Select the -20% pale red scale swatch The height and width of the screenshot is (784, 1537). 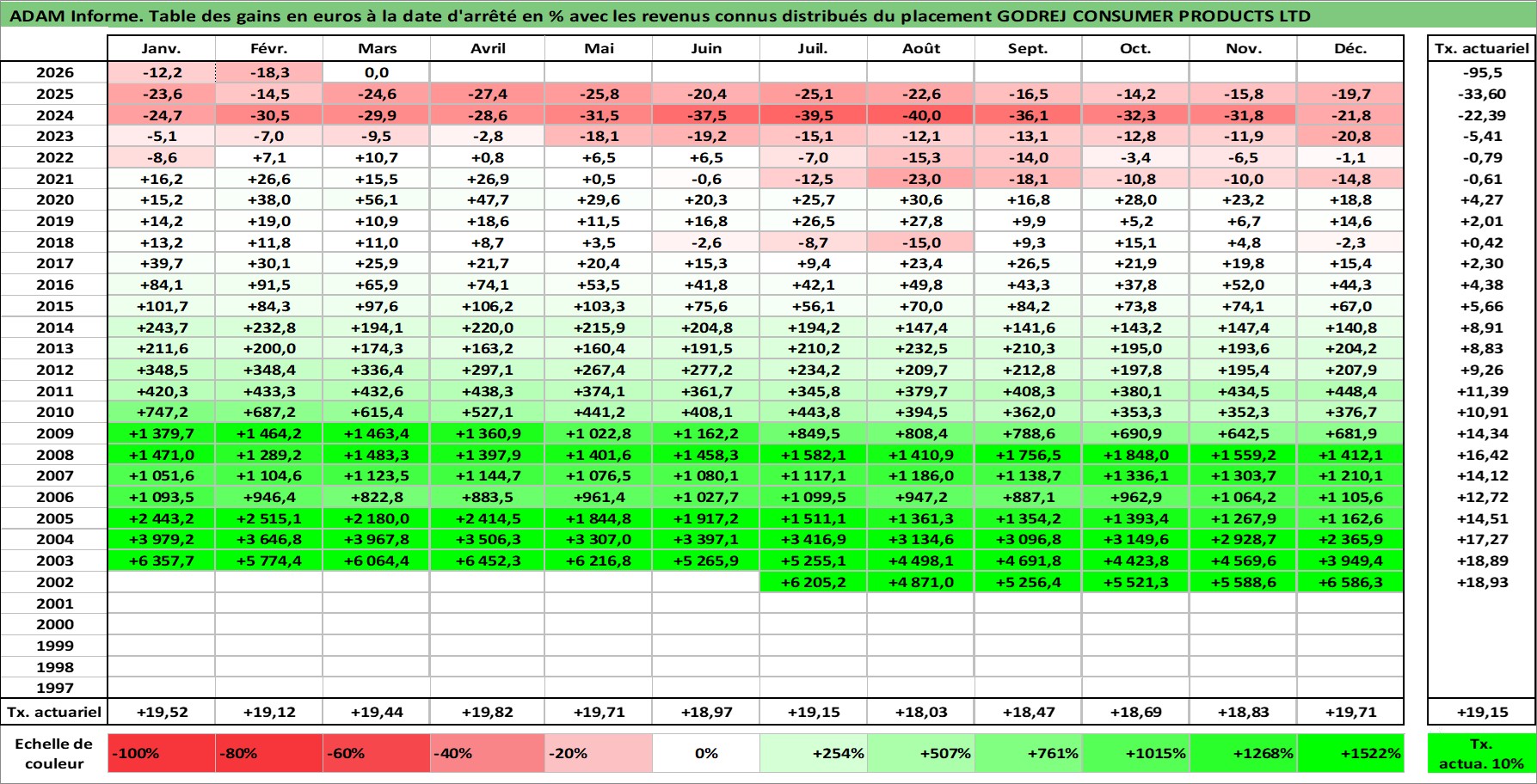click(x=599, y=753)
